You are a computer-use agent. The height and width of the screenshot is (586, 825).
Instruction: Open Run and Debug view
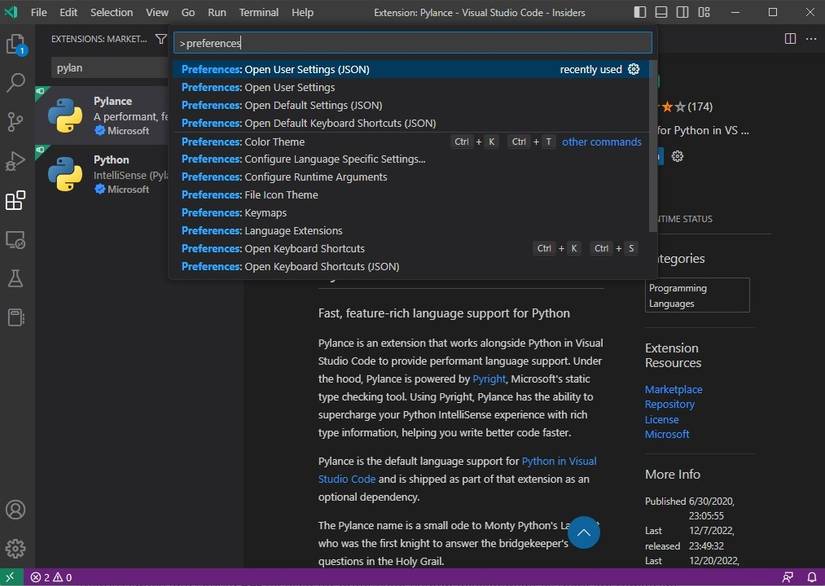pyautogui.click(x=16, y=161)
